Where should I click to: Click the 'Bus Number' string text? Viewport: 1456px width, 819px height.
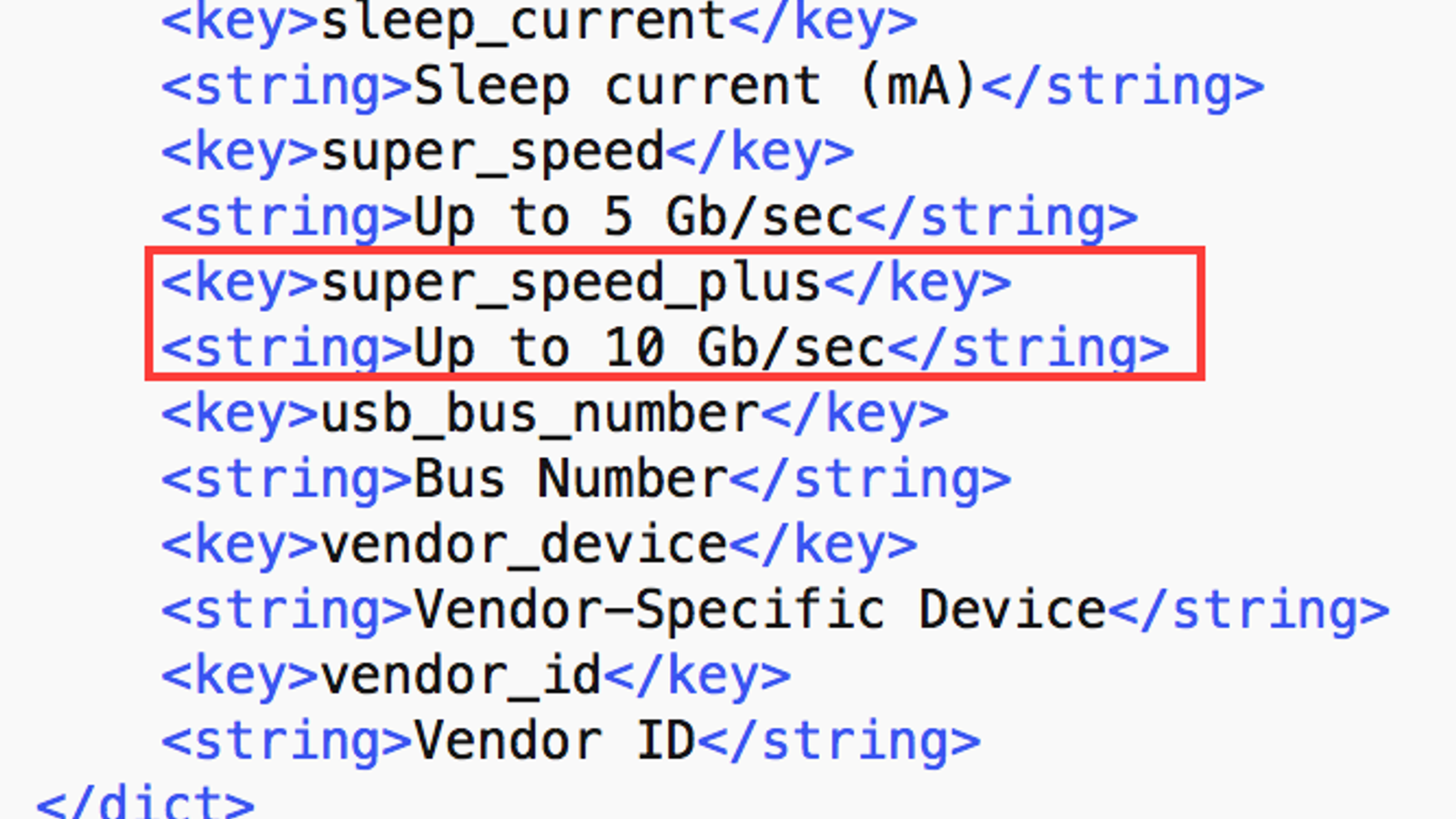[x=571, y=480]
